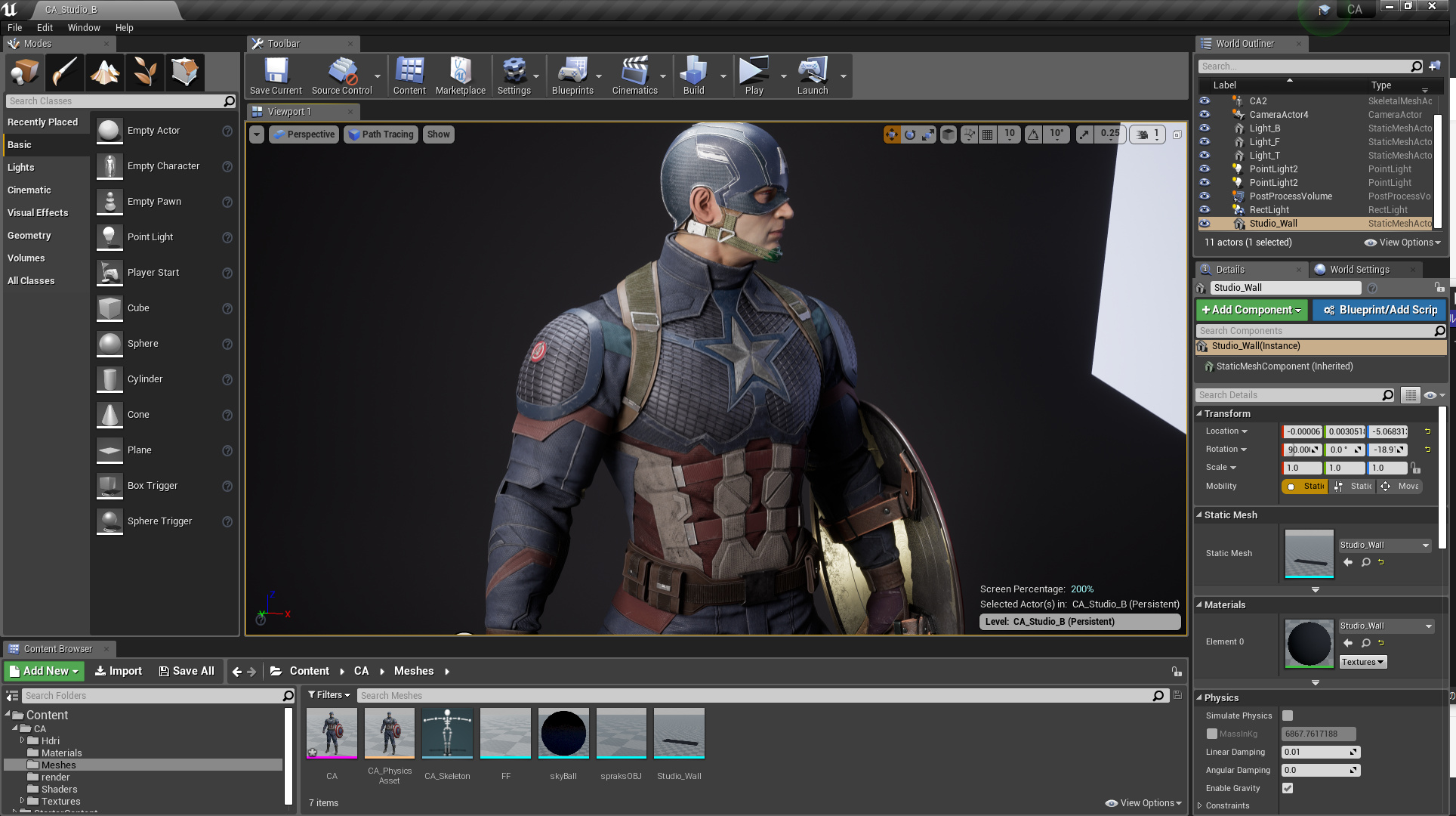
Task: Open Source Control from the toolbar
Action: point(342,76)
